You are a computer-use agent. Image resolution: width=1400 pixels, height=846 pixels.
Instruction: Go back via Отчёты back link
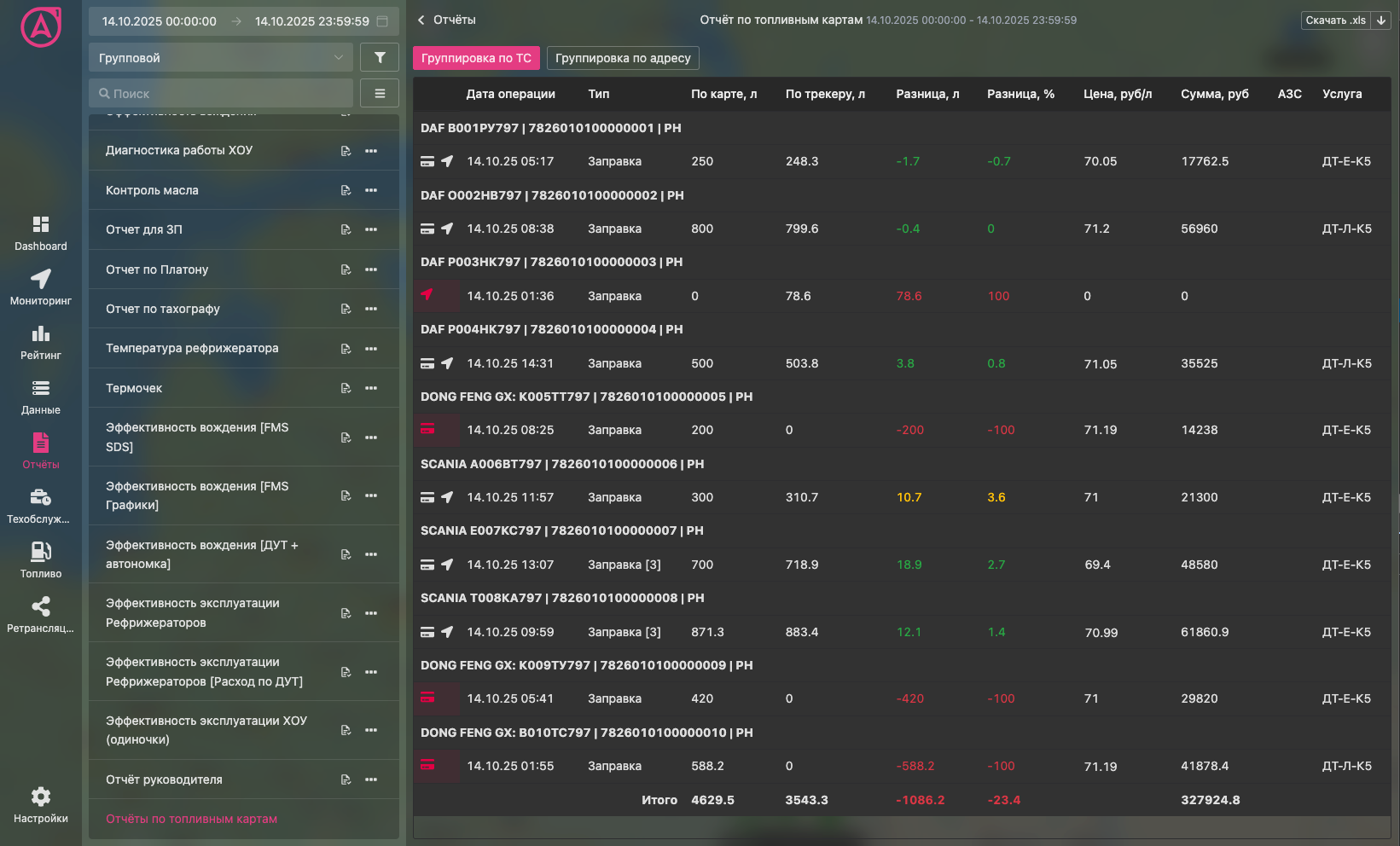(x=446, y=20)
